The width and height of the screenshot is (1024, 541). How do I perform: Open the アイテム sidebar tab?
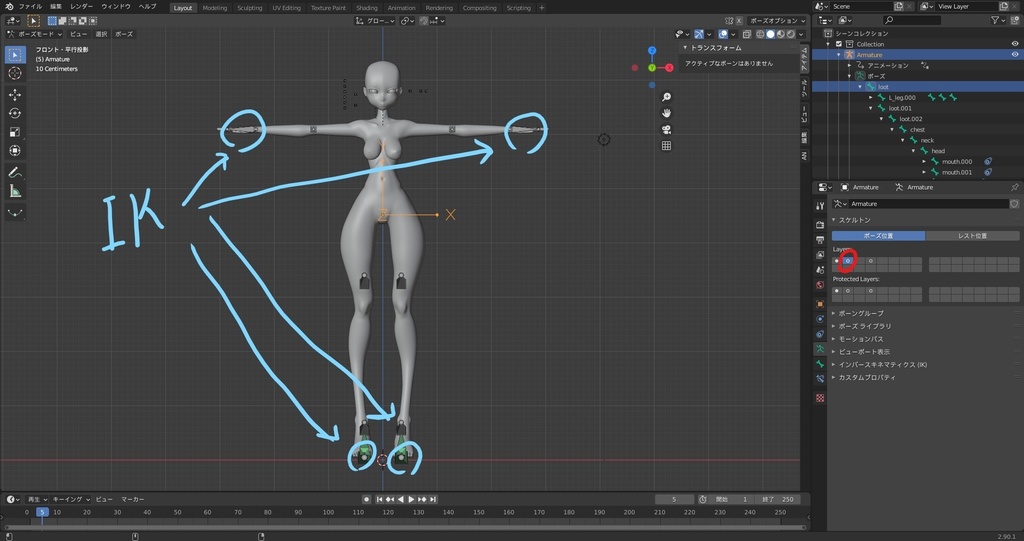click(804, 59)
